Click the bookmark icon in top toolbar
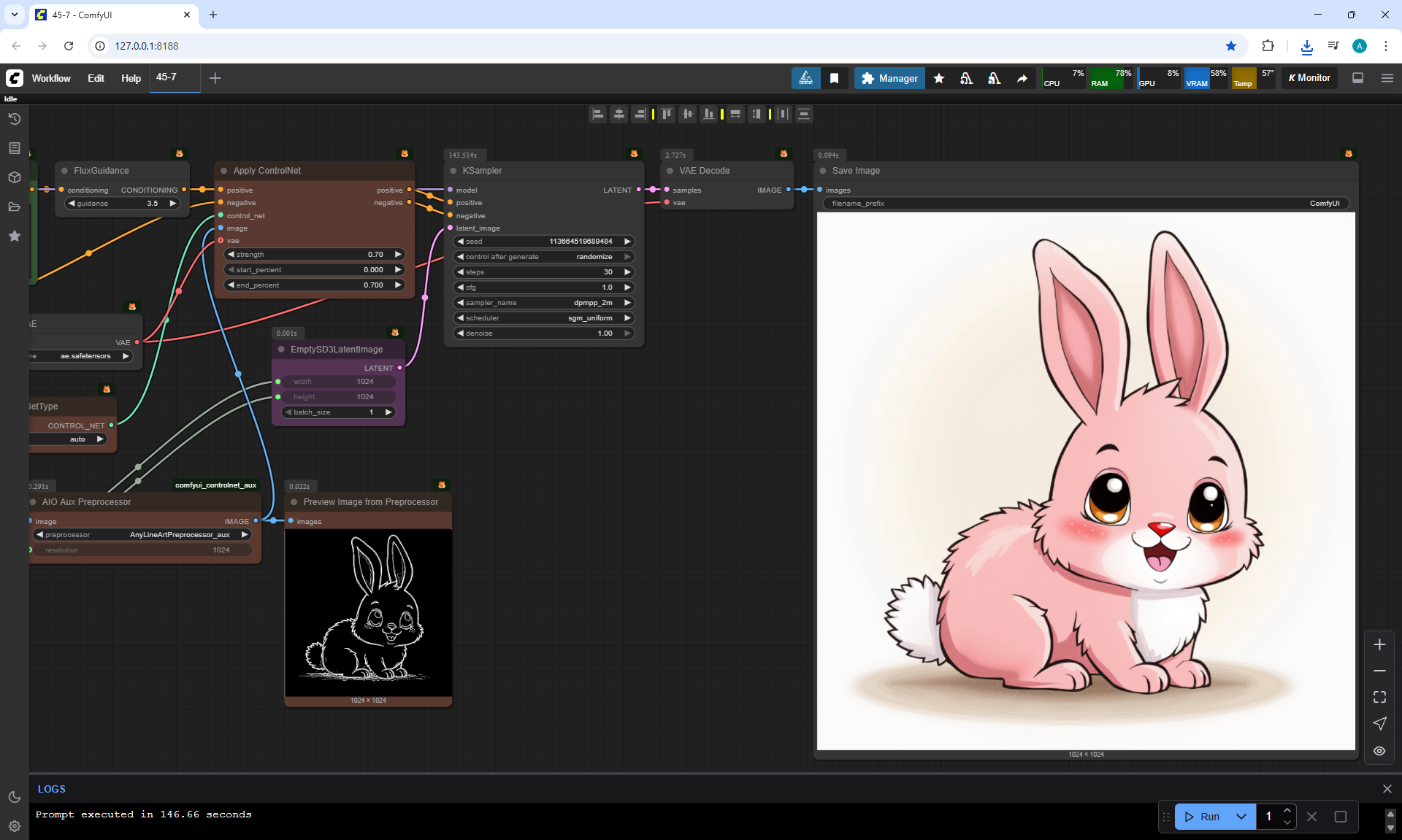Image resolution: width=1402 pixels, height=840 pixels. click(x=834, y=78)
